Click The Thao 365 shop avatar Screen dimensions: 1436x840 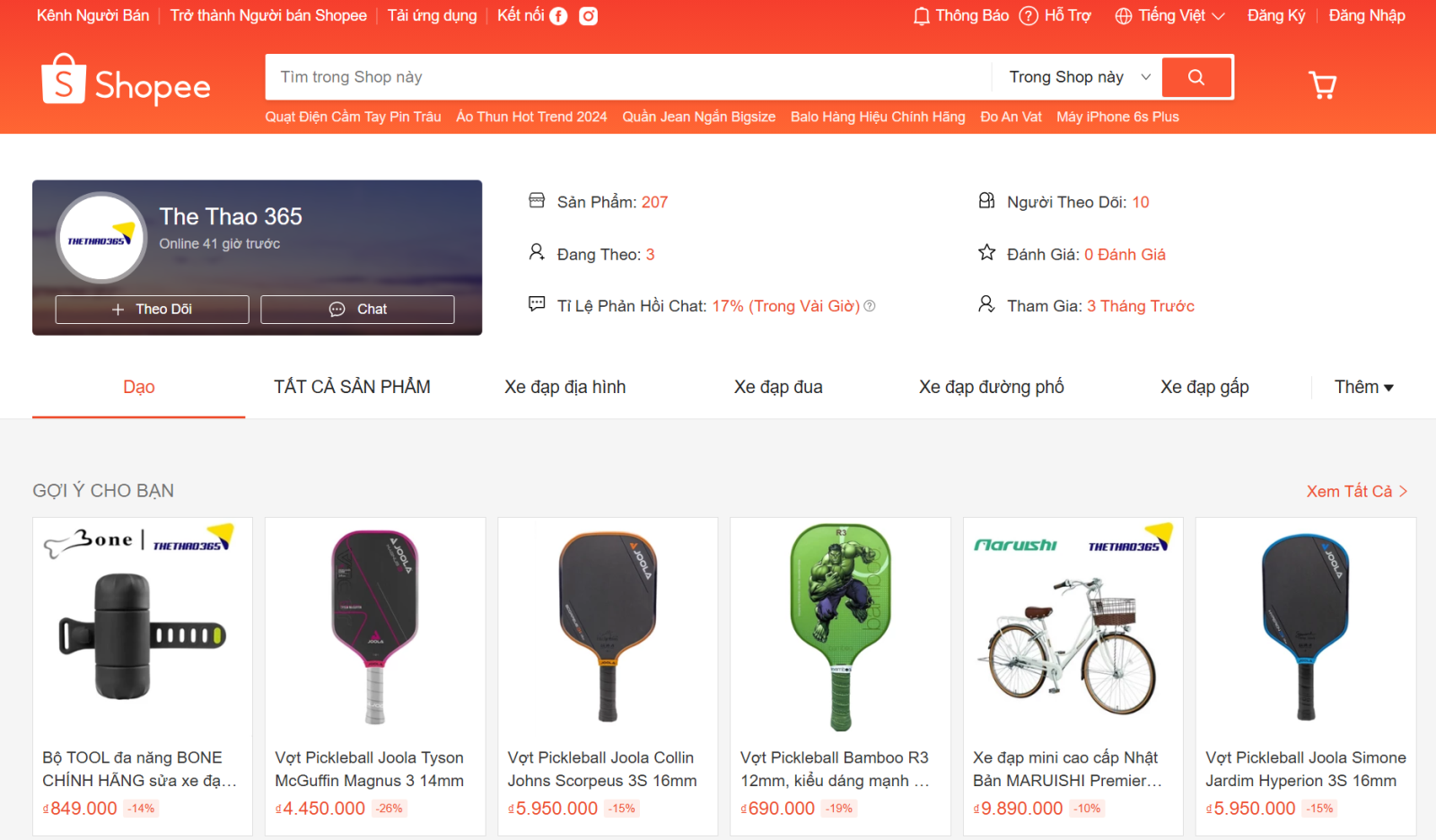101,238
